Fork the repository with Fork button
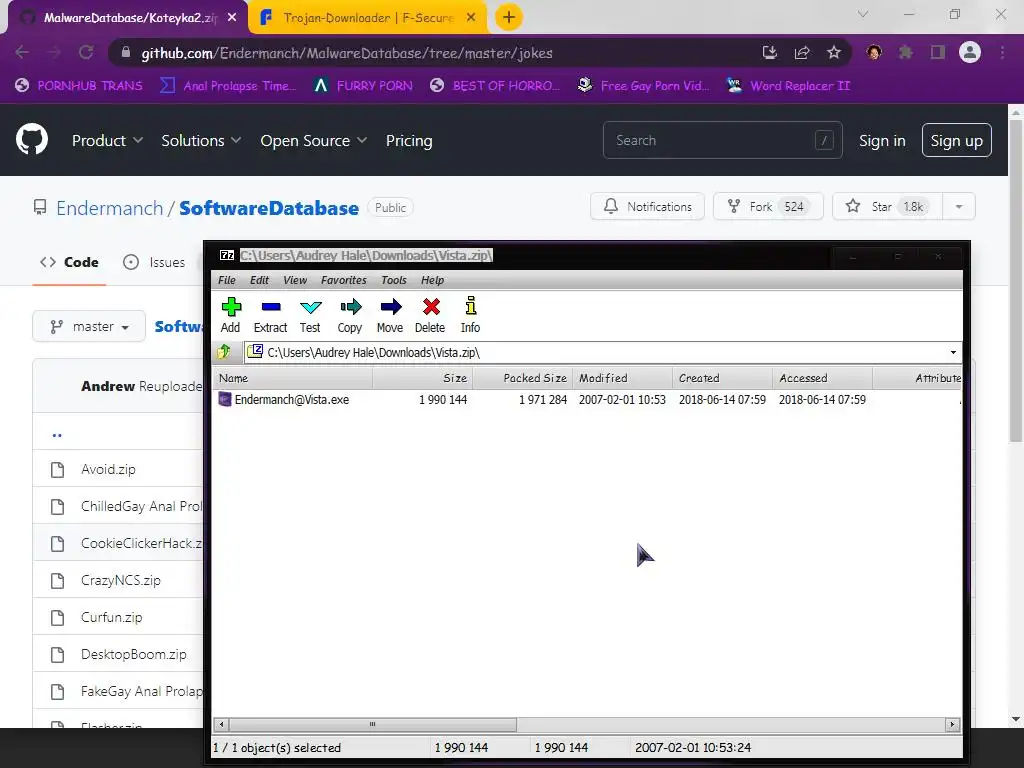The width and height of the screenshot is (1024, 768). (x=768, y=206)
